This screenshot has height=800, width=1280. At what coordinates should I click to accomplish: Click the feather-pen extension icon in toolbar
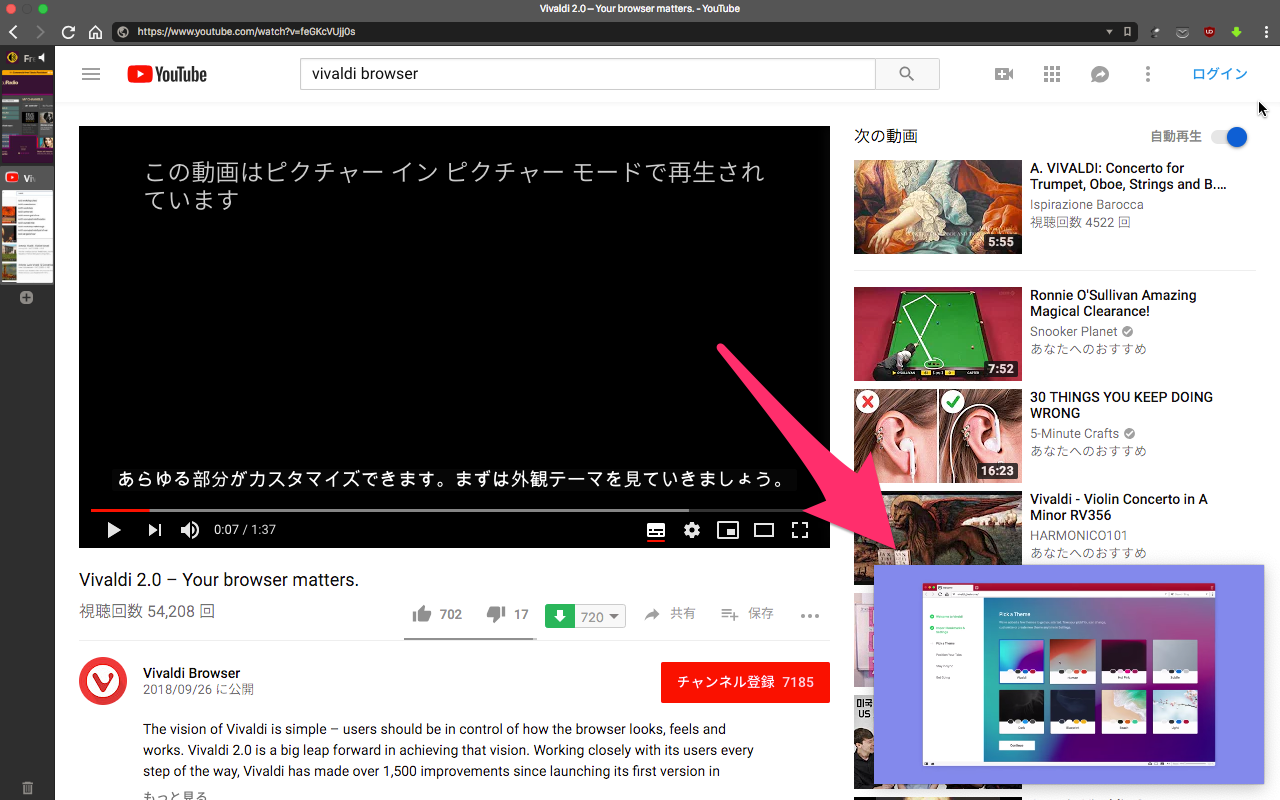point(1156,32)
